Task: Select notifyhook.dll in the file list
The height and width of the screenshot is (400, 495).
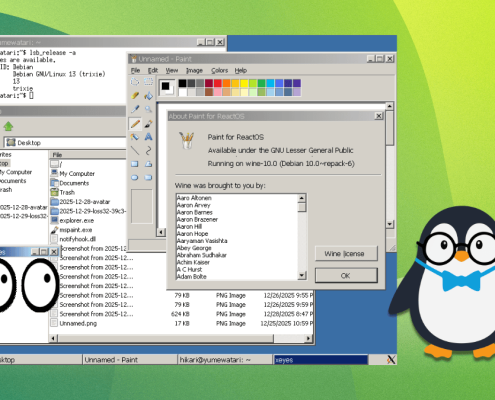Action: [x=77, y=239]
